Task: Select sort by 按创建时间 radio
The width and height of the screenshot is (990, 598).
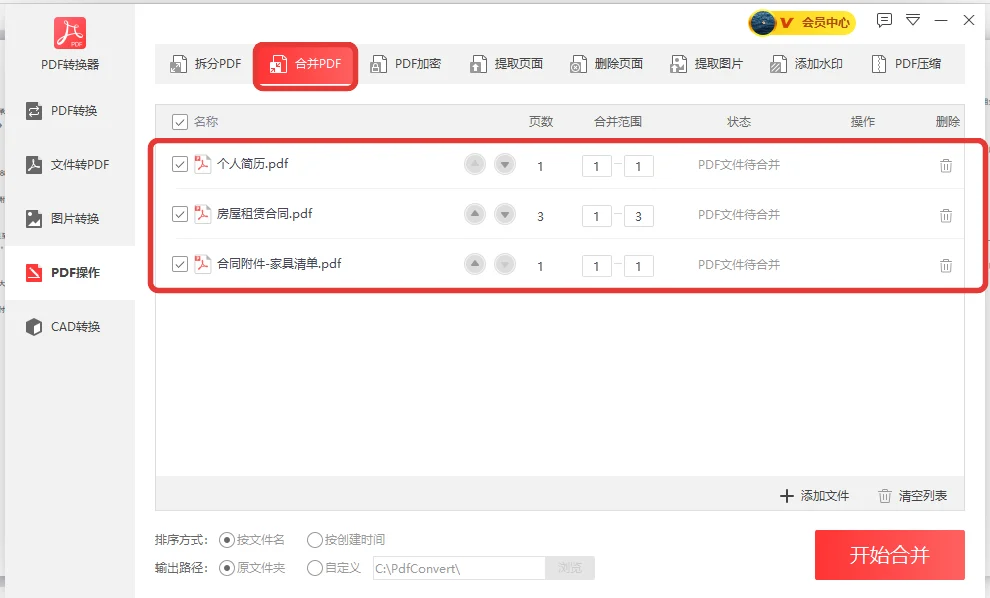Action: click(314, 540)
